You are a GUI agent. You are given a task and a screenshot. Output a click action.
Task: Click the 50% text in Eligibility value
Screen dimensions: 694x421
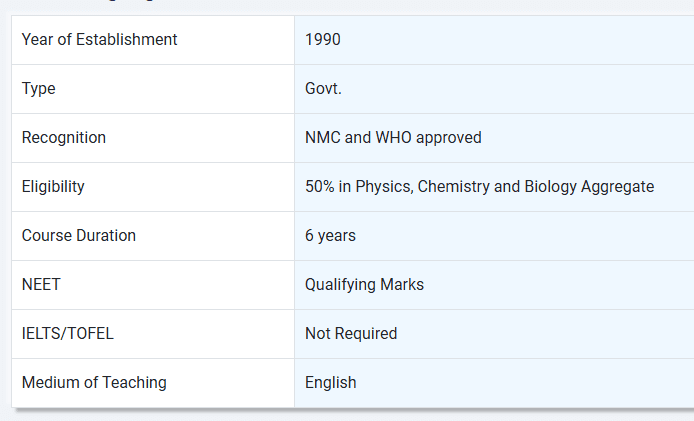point(320,187)
